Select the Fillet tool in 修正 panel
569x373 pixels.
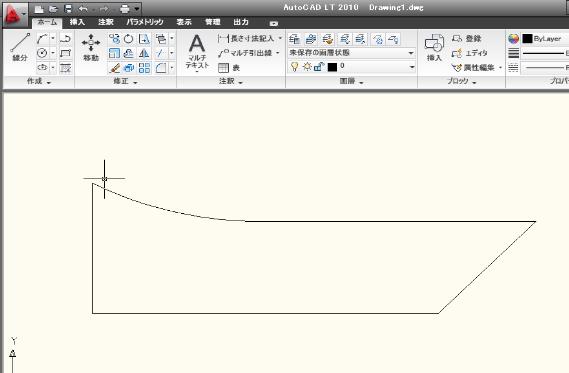160,67
